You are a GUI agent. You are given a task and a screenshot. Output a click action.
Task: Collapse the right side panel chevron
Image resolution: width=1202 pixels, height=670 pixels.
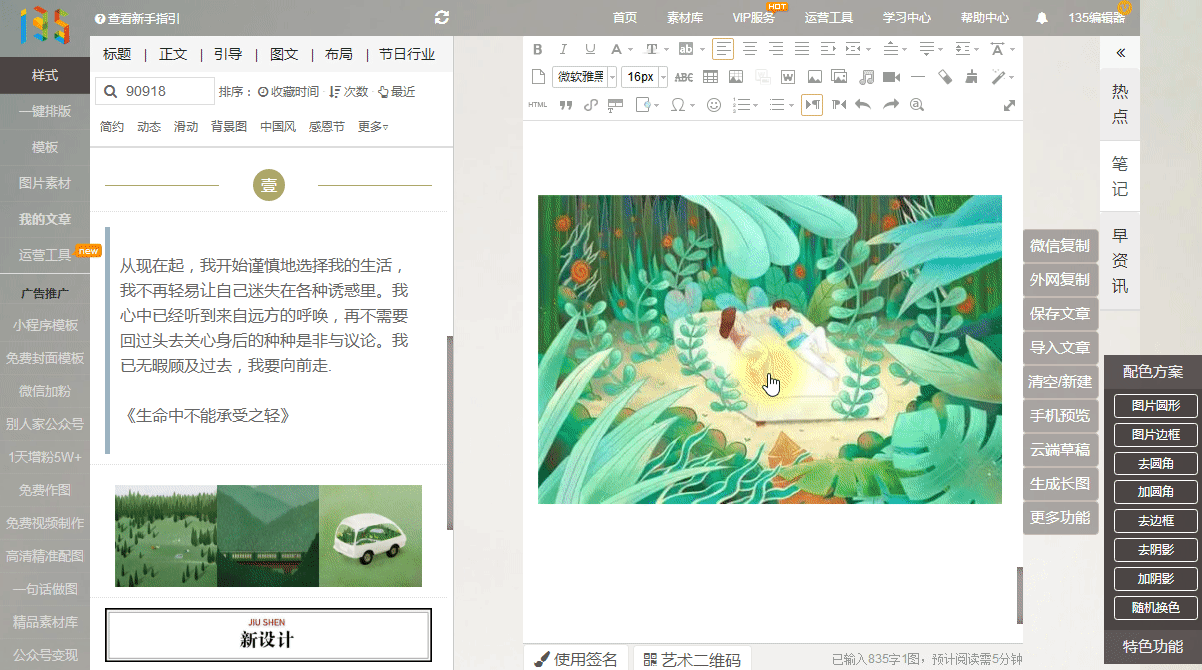[x=1121, y=53]
